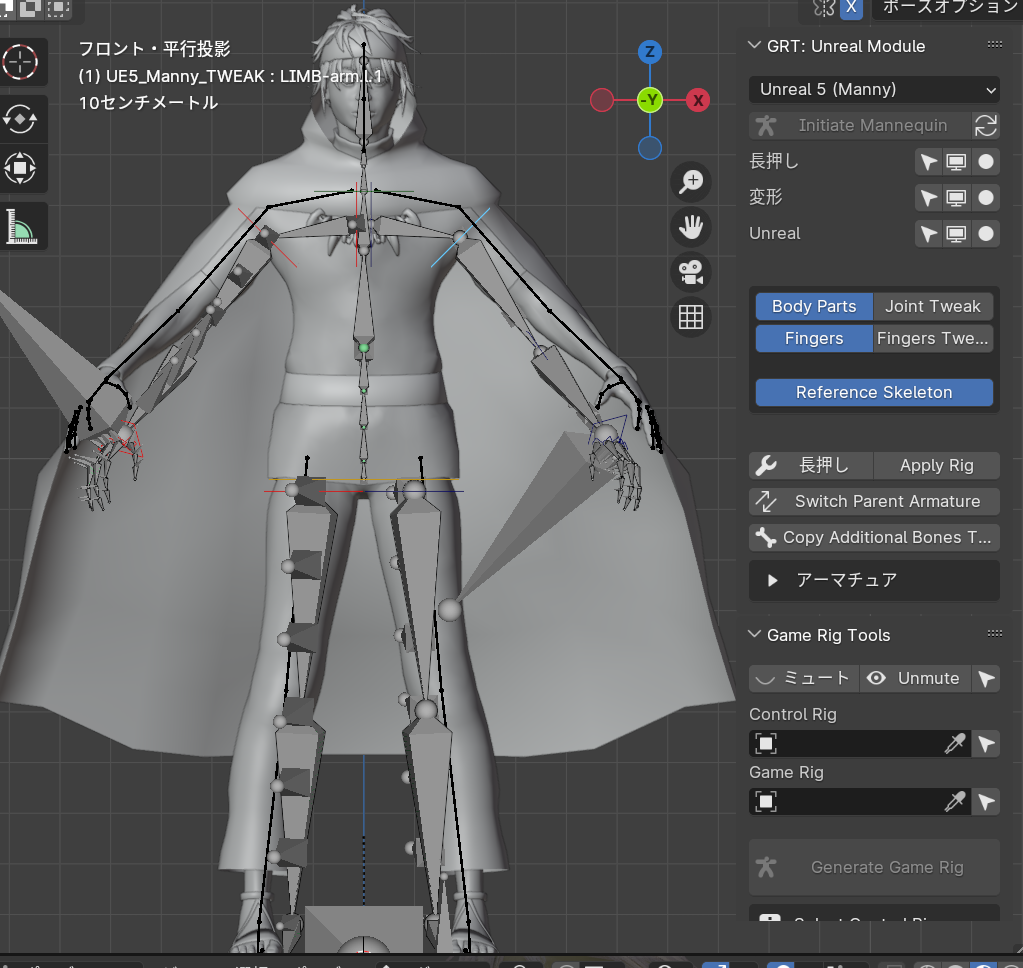This screenshot has height=968, width=1023.
Task: Click the Game Rig object field
Action: 850,802
